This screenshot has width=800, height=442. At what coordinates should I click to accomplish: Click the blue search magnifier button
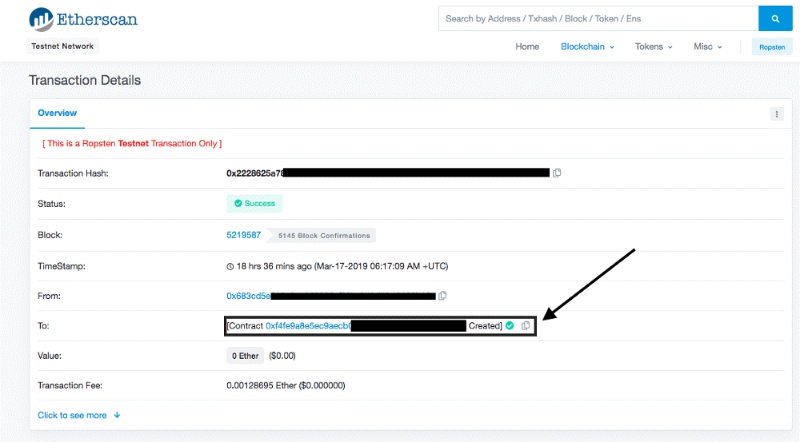(x=774, y=18)
